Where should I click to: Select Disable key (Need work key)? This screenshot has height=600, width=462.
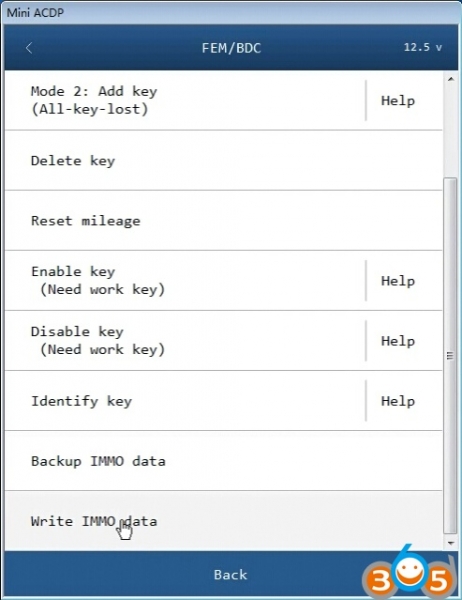pos(185,341)
